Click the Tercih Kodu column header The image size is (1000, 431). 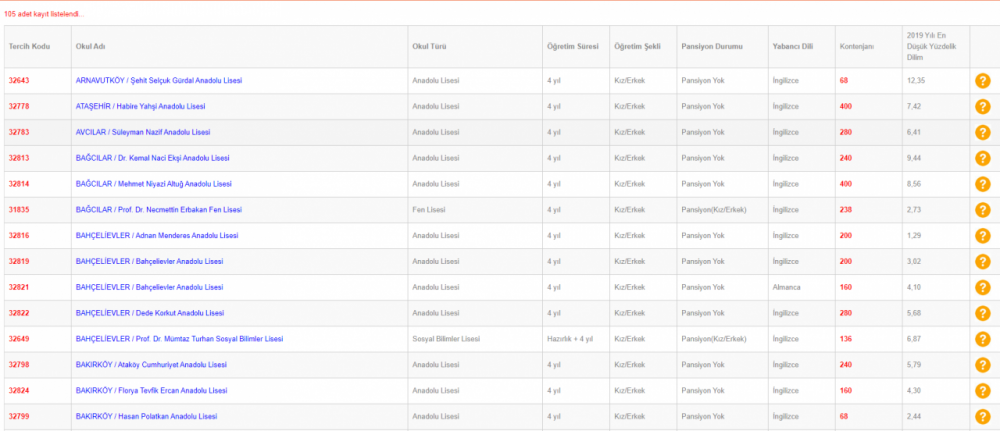coord(28,47)
